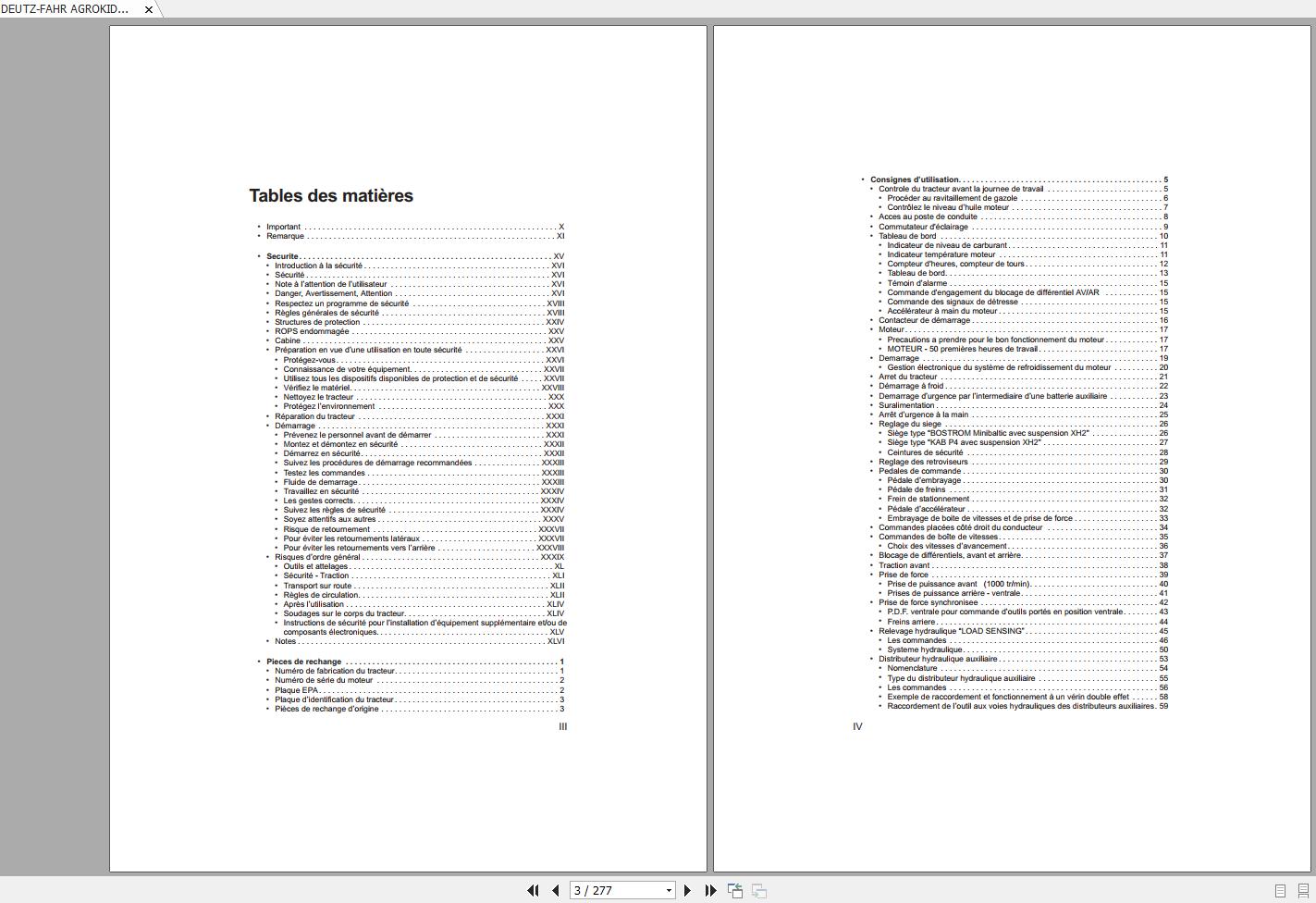Jump to 'Tableau de bord' page 10 entry

coord(907,236)
